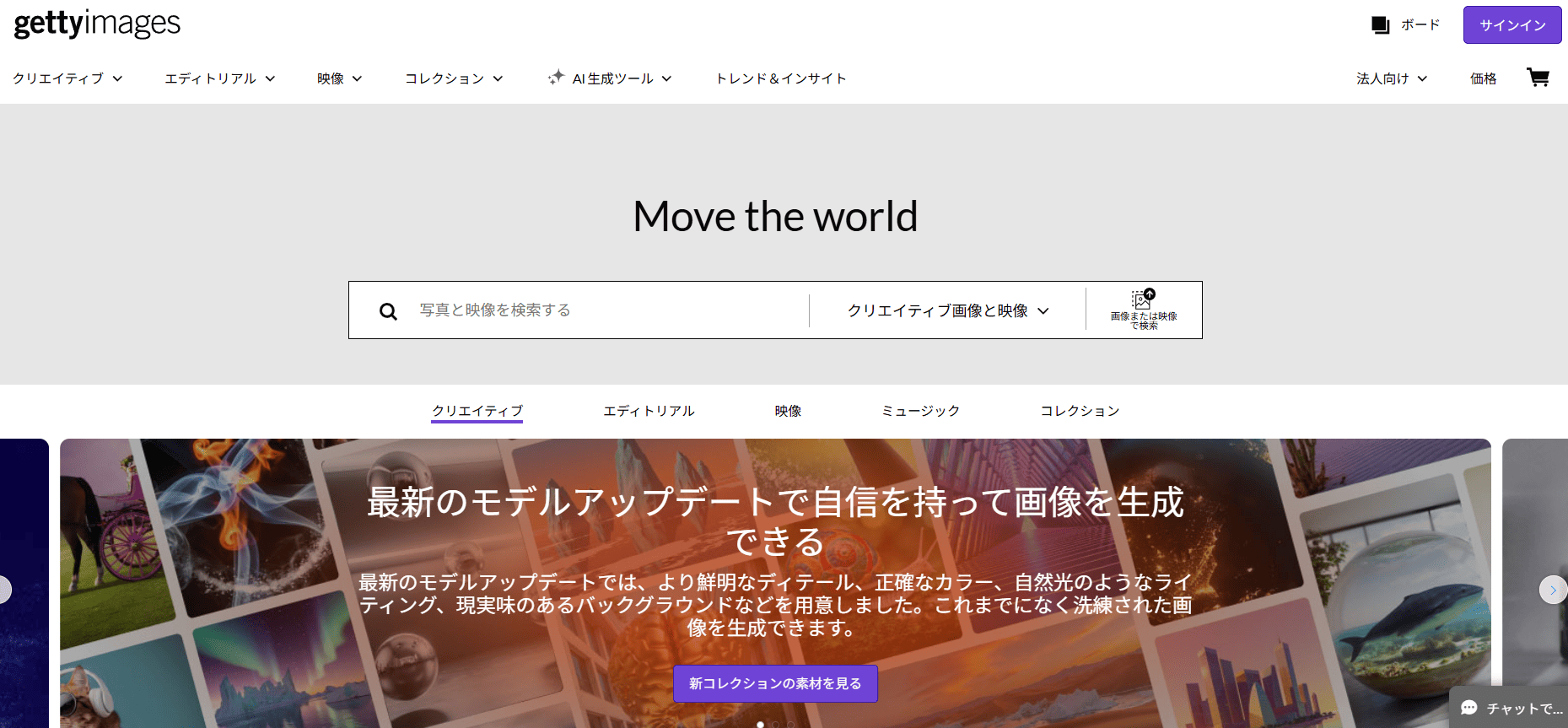
Task: Click the Move the world heading
Action: point(775,217)
